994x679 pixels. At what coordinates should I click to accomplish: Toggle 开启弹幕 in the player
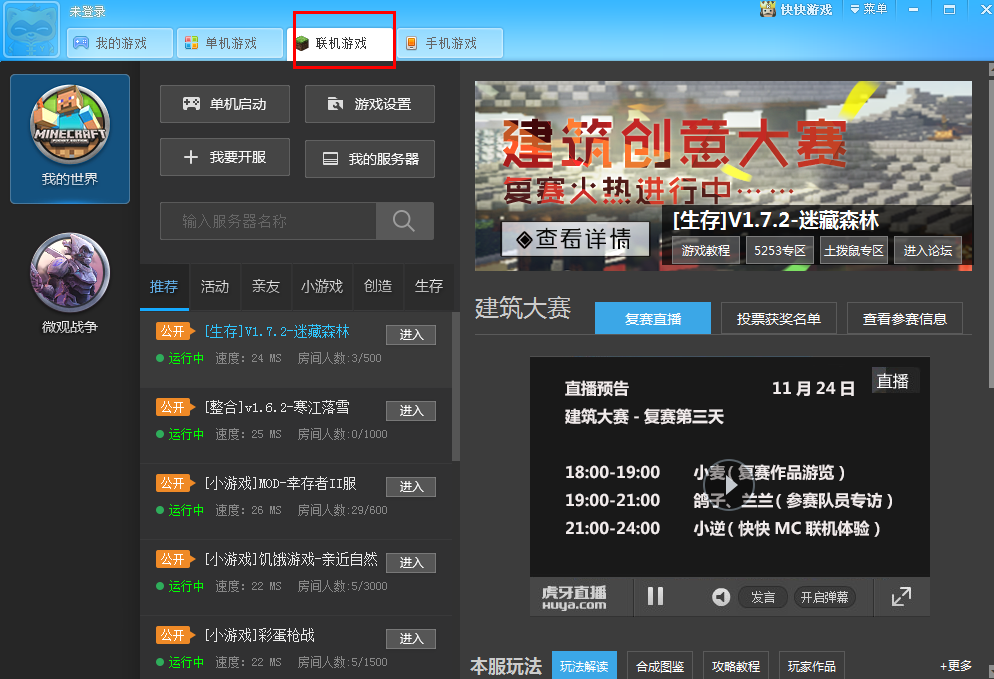824,597
